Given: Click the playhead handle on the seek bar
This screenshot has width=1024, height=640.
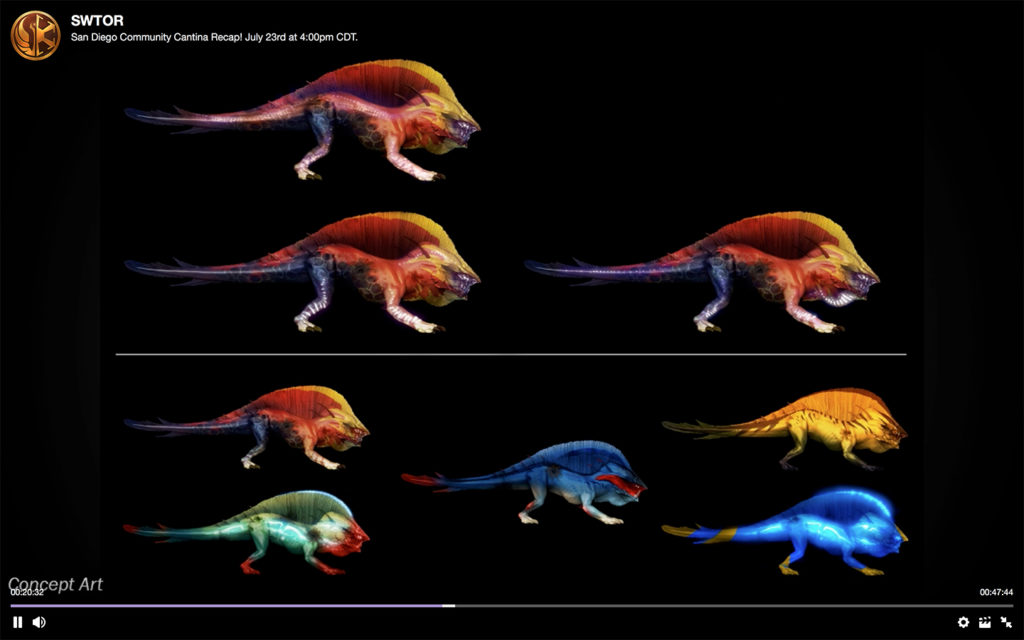Looking at the screenshot, I should [x=449, y=605].
